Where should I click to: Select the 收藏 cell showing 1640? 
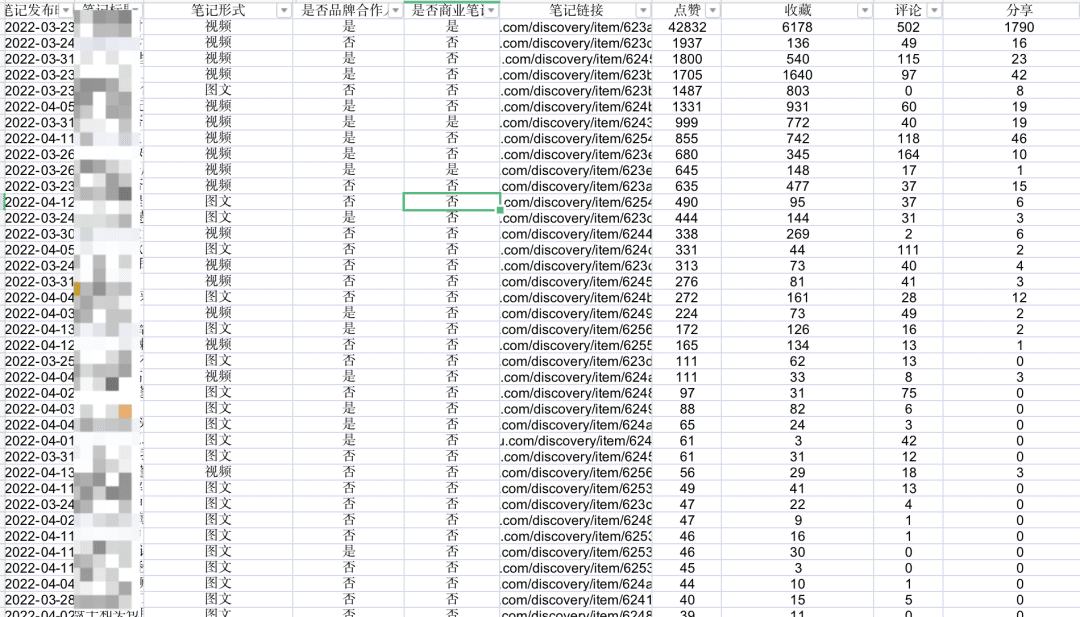point(798,74)
